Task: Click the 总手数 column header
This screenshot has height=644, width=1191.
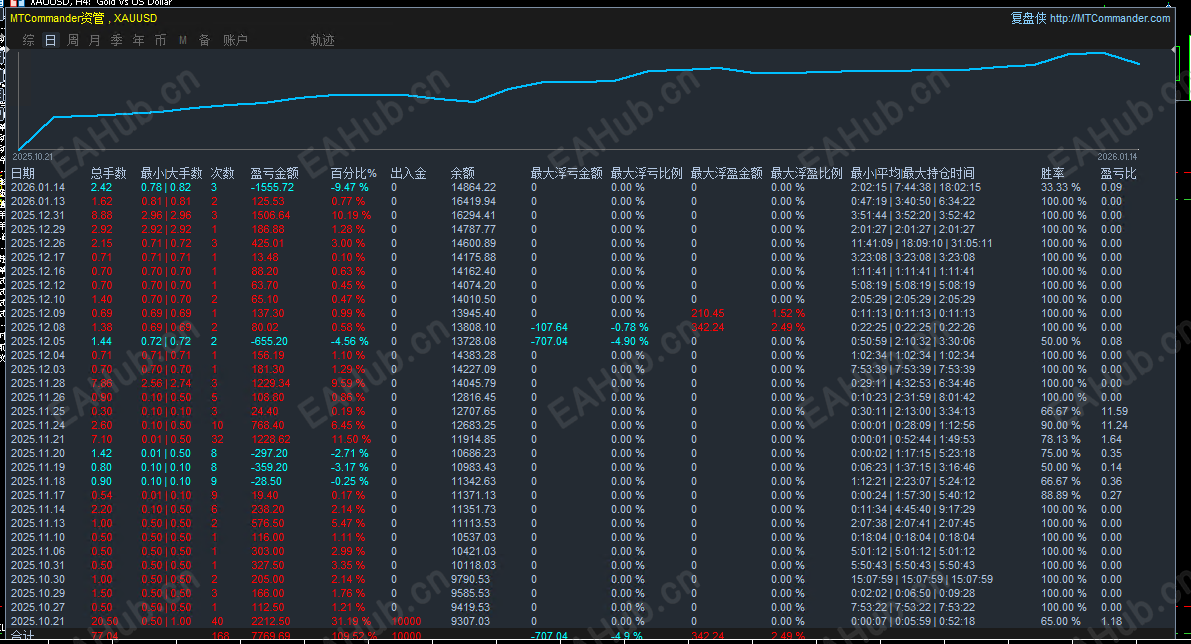Action: coord(109,173)
